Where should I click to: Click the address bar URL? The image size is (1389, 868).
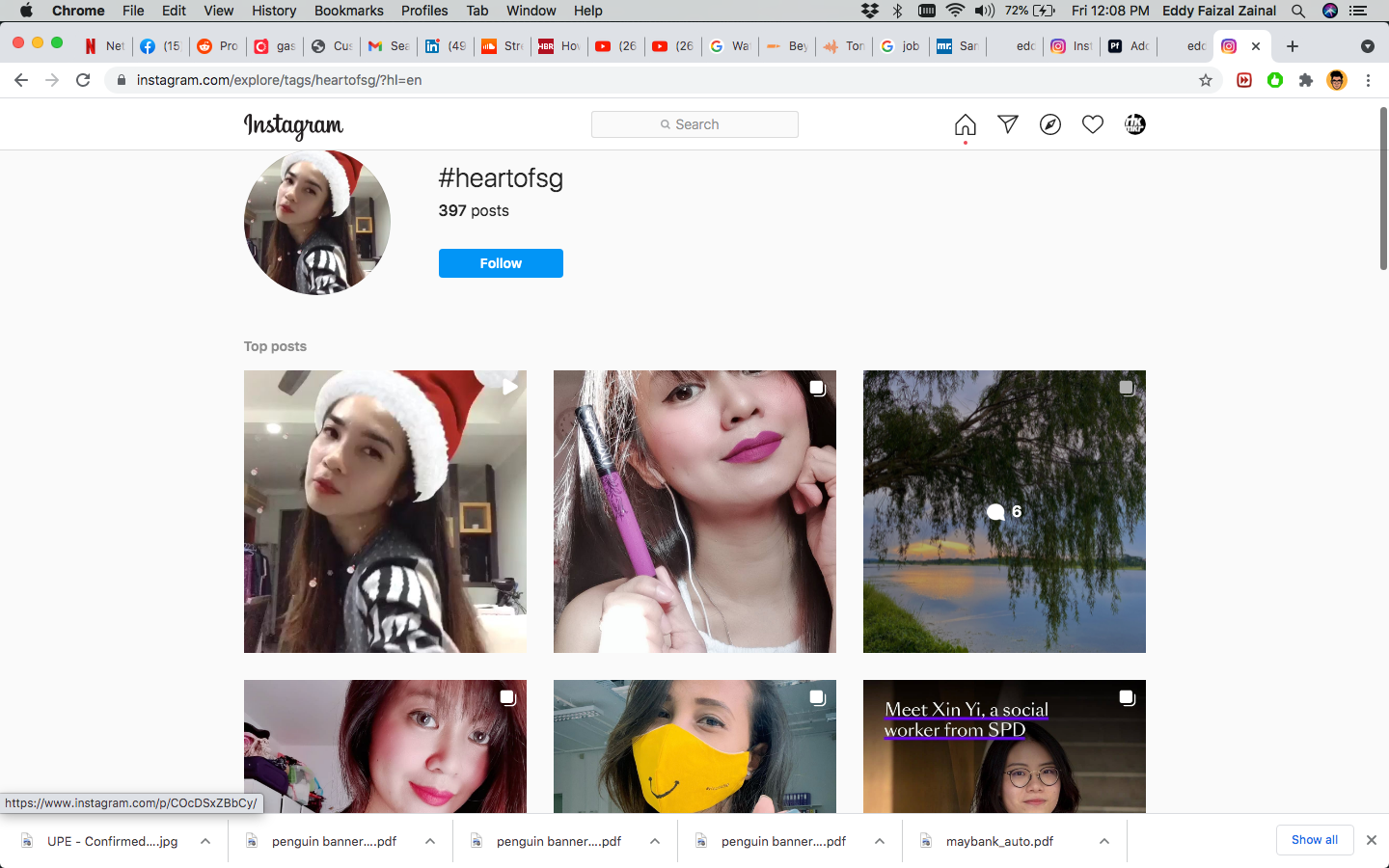279,80
